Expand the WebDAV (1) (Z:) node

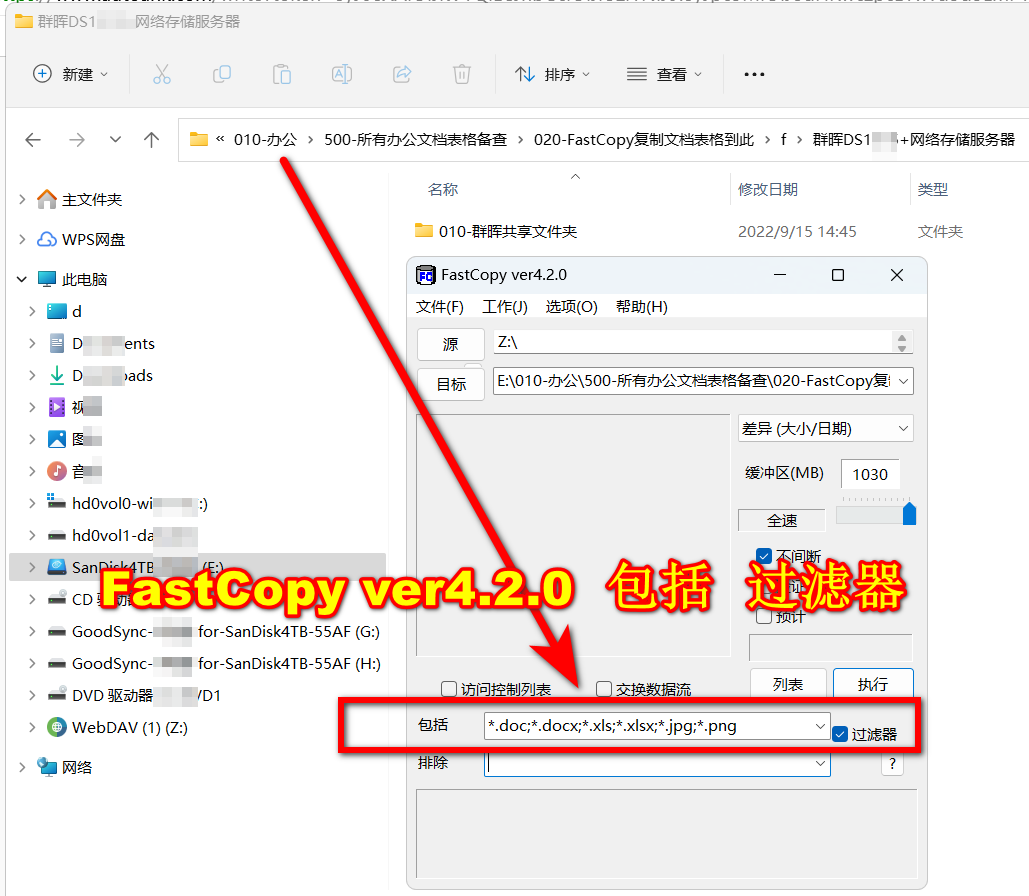[32, 727]
